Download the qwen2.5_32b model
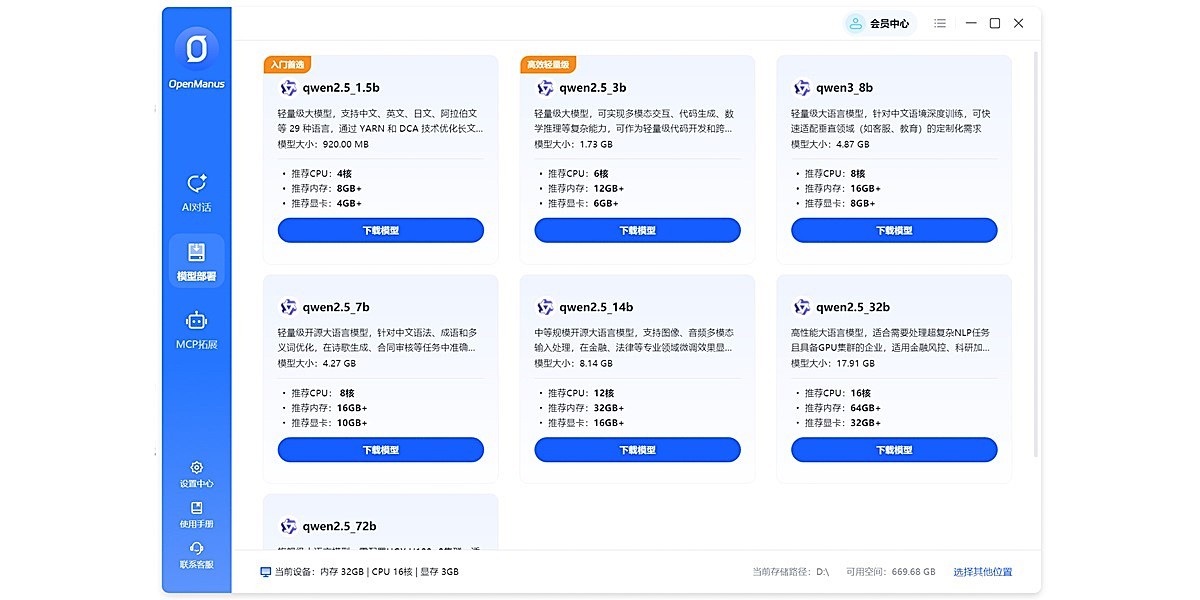The image size is (1200, 600). pos(894,450)
